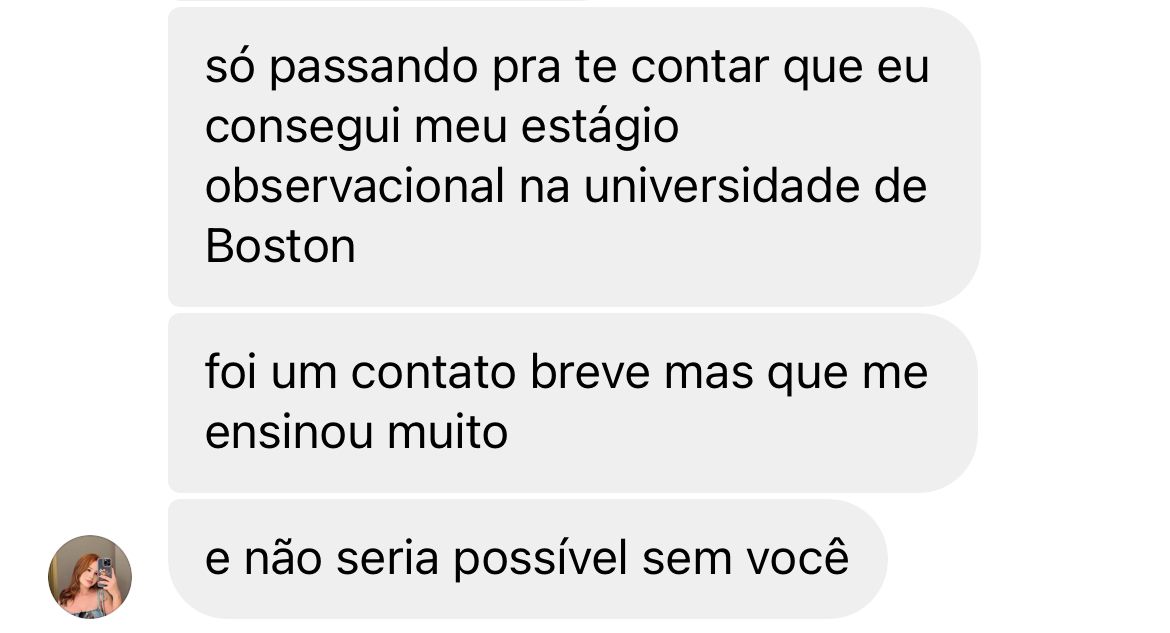The width and height of the screenshot is (1170, 633).
Task: Click the word 'estágio' in first bubble
Action: point(600,128)
